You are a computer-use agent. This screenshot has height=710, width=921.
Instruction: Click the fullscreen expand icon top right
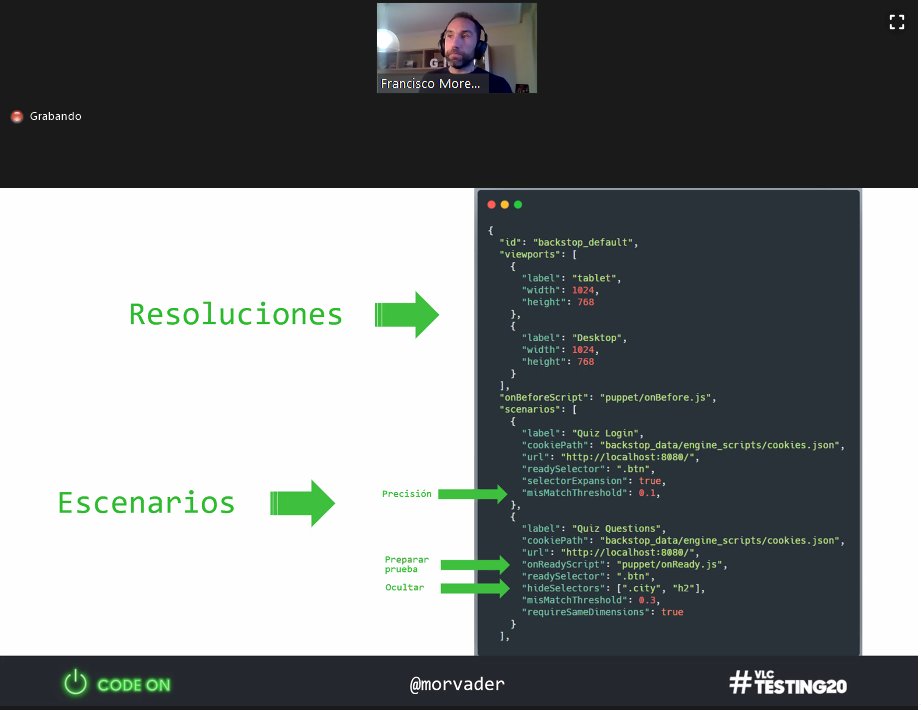tap(897, 22)
